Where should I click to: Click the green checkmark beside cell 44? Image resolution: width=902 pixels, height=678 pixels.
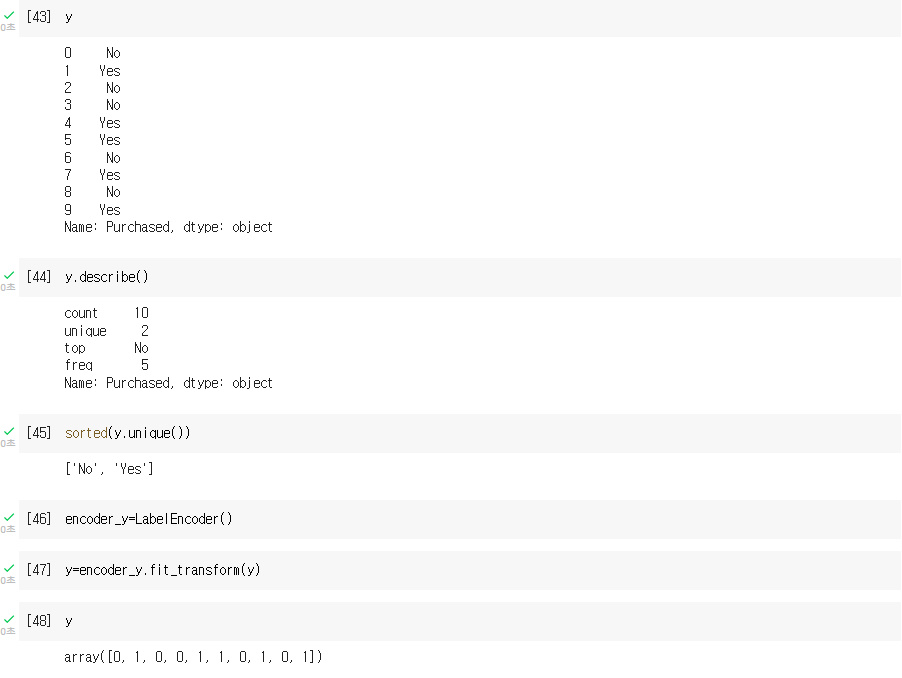coord(9,275)
